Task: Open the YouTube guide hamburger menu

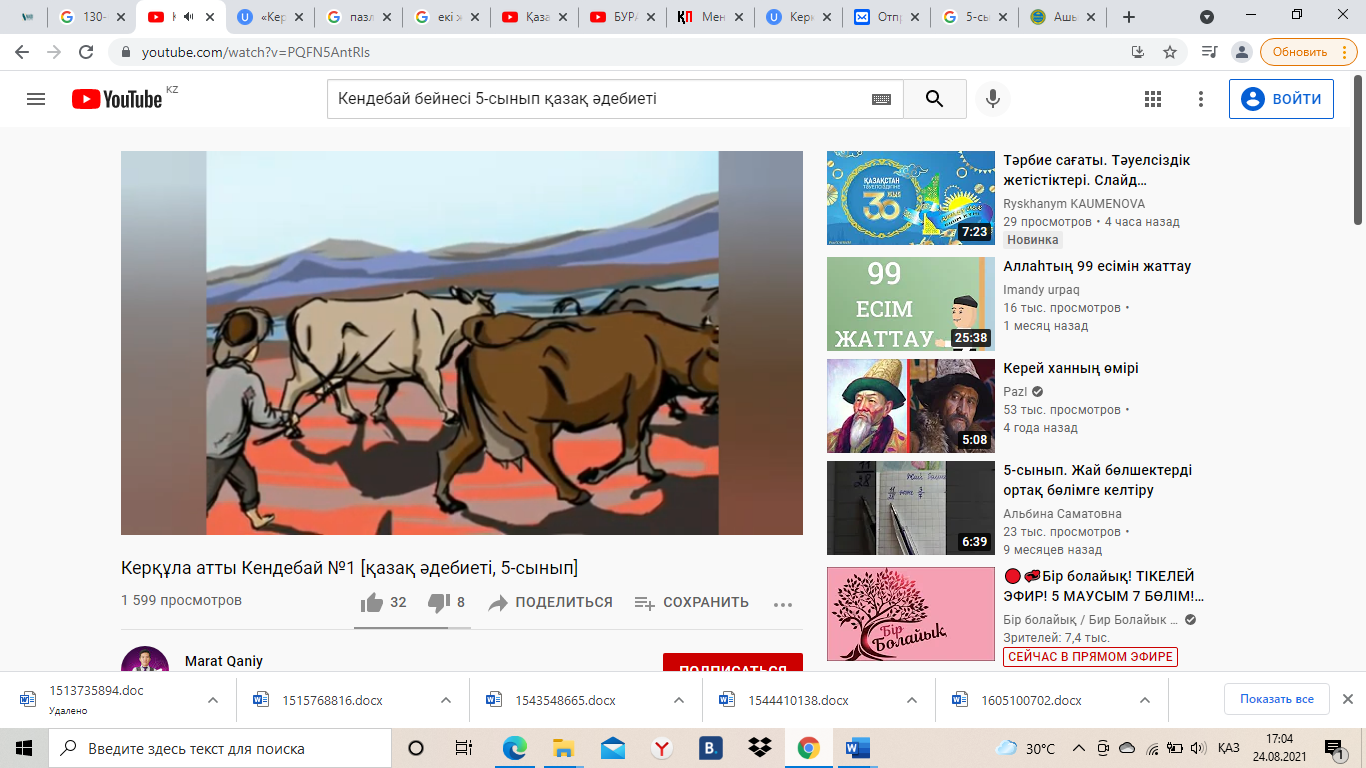Action: [36, 99]
